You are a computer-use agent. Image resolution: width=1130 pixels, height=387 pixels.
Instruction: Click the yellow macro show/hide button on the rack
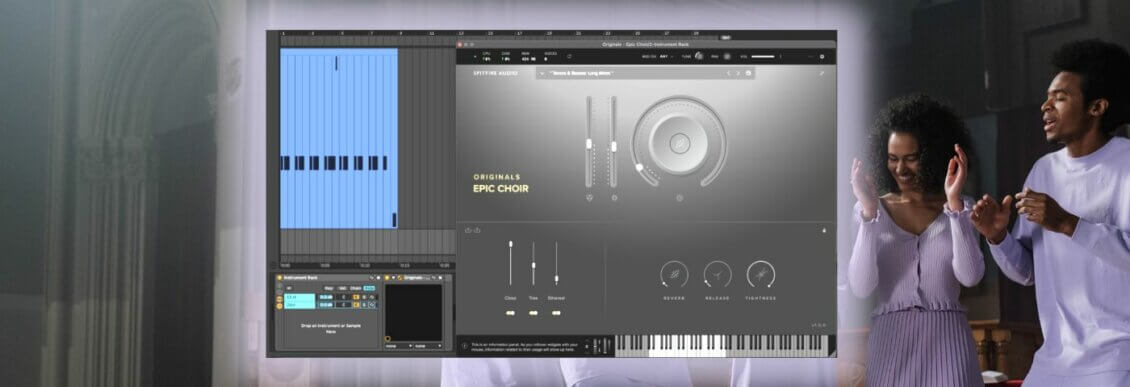[280, 298]
